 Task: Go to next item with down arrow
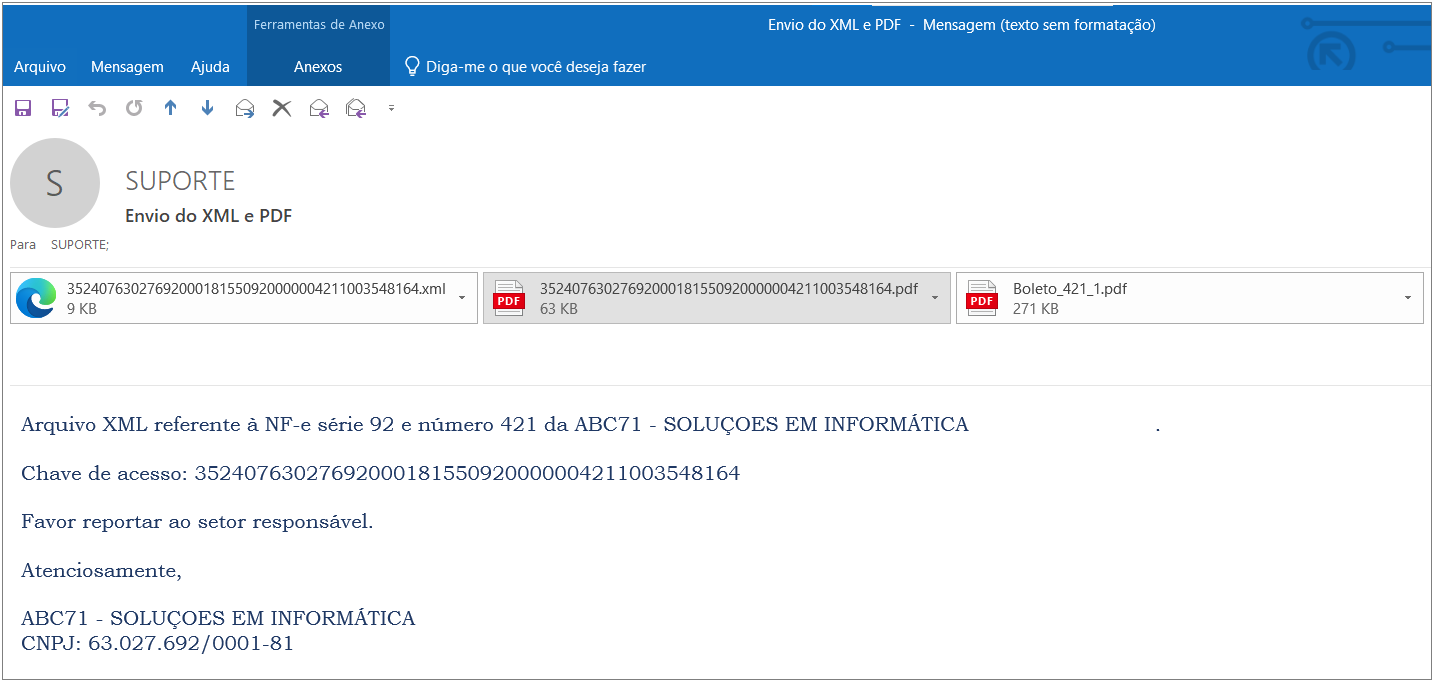pyautogui.click(x=207, y=108)
